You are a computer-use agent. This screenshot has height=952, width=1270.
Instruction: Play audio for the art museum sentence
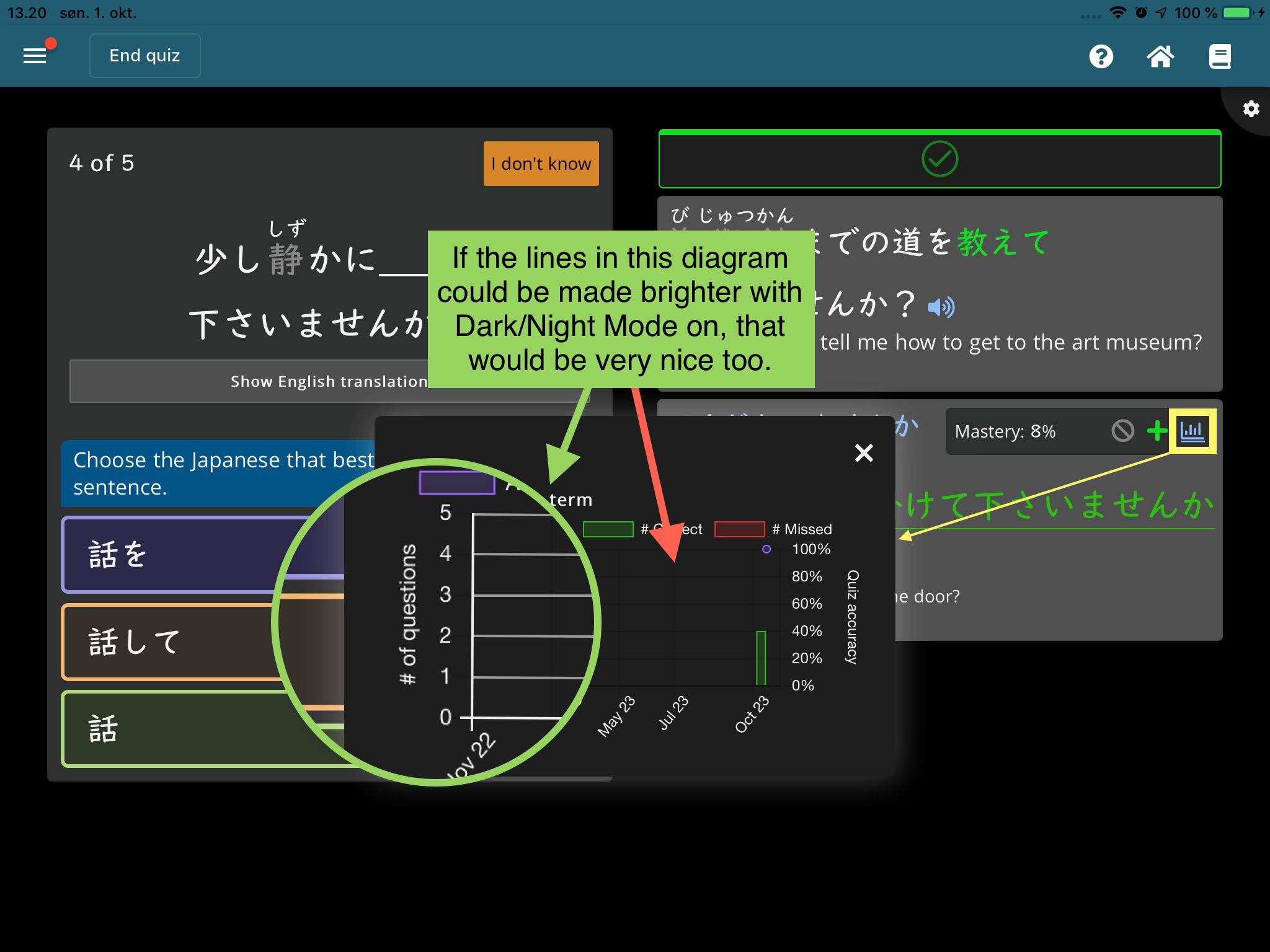coord(941,307)
